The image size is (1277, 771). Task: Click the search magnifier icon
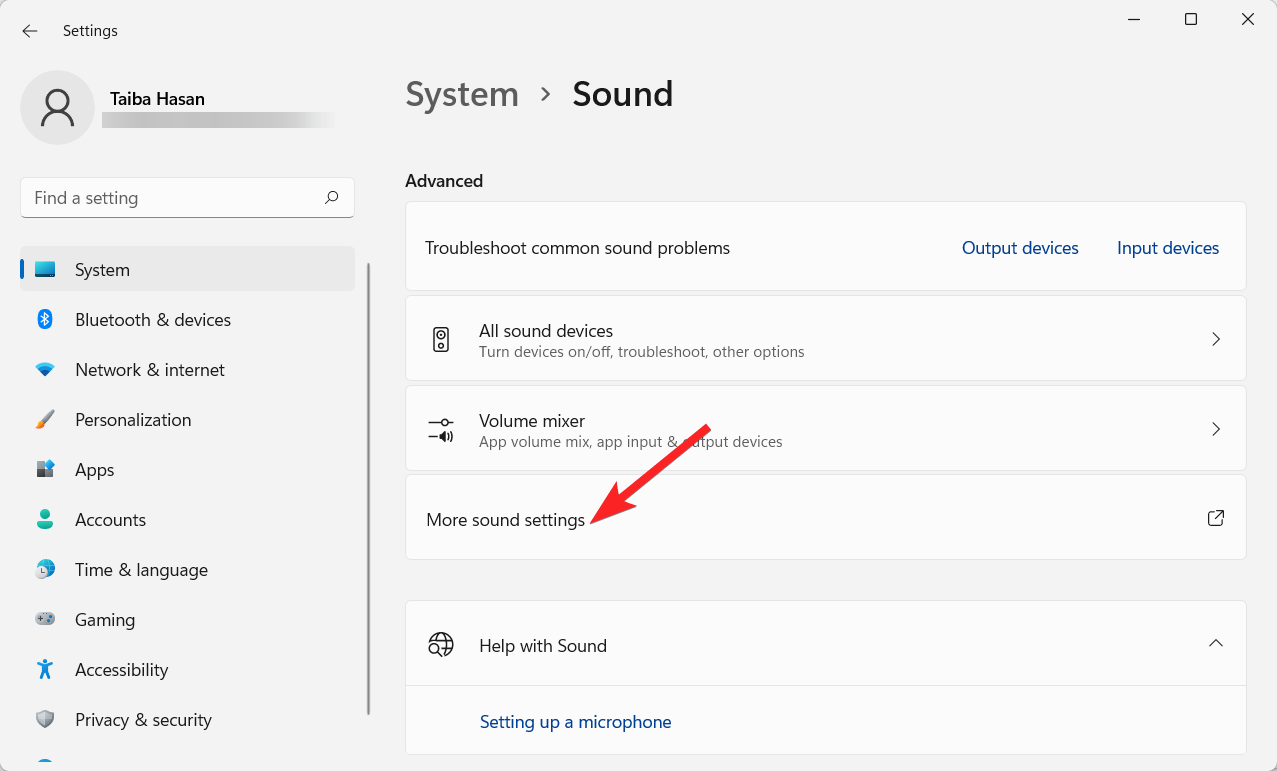[x=331, y=198]
